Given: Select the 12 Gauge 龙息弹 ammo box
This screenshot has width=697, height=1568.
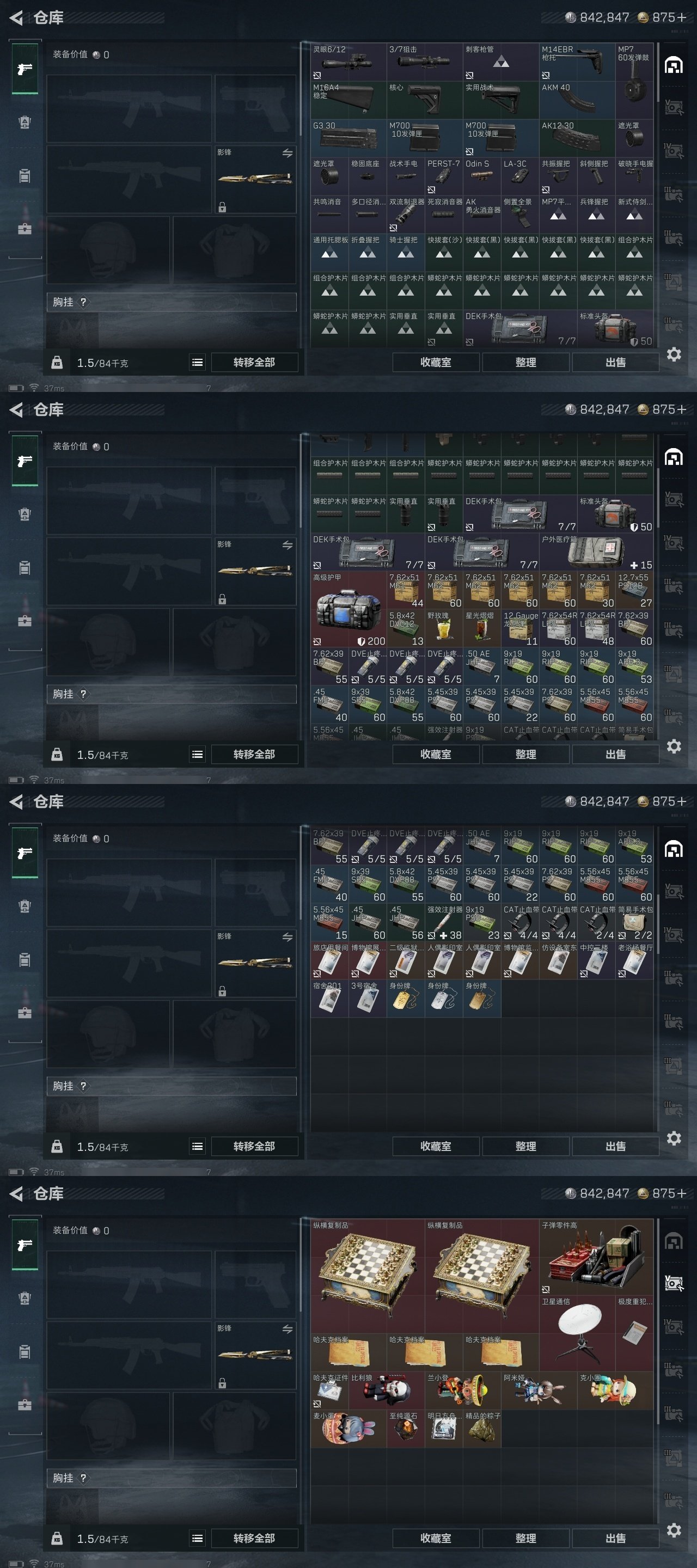Looking at the screenshot, I should [520, 628].
